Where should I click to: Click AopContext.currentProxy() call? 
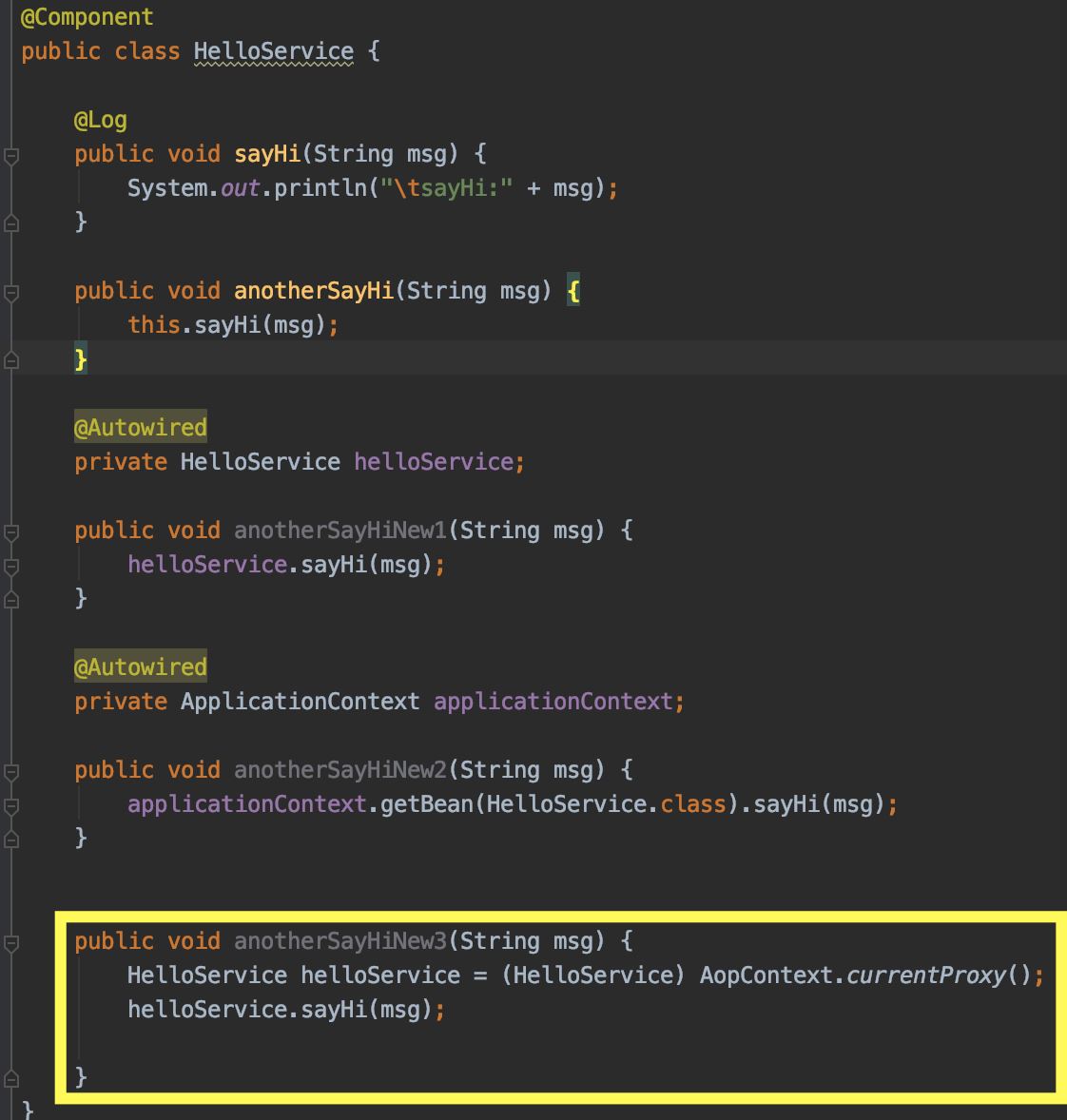click(x=865, y=975)
